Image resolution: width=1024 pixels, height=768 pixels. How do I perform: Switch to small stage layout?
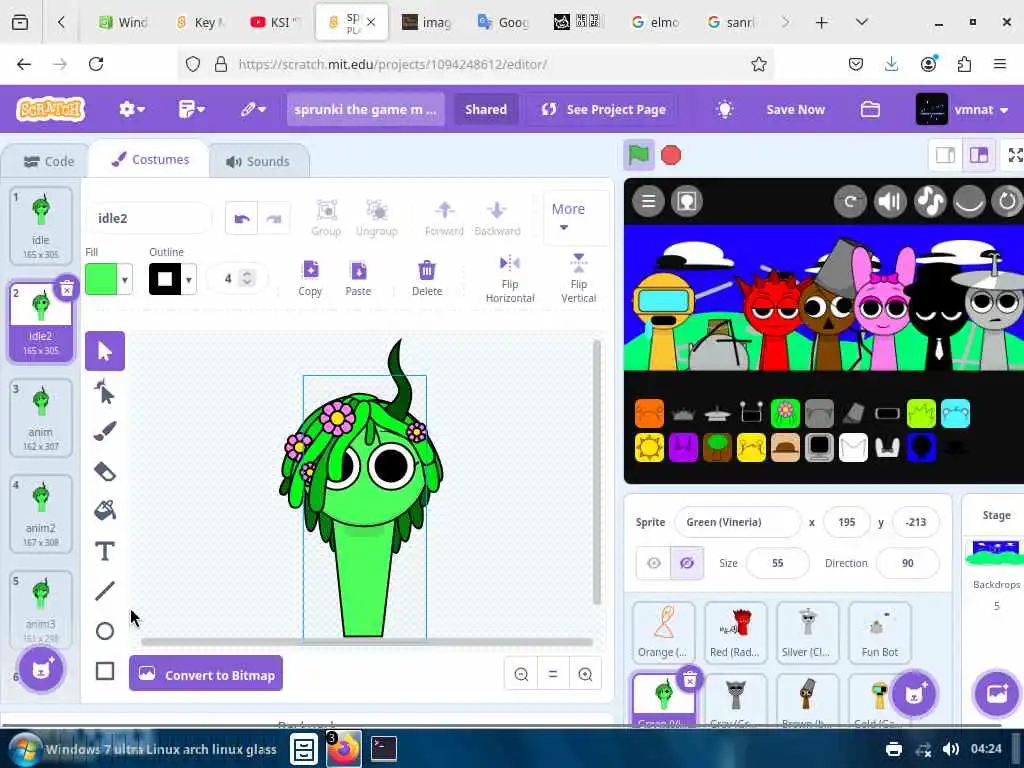tap(946, 155)
